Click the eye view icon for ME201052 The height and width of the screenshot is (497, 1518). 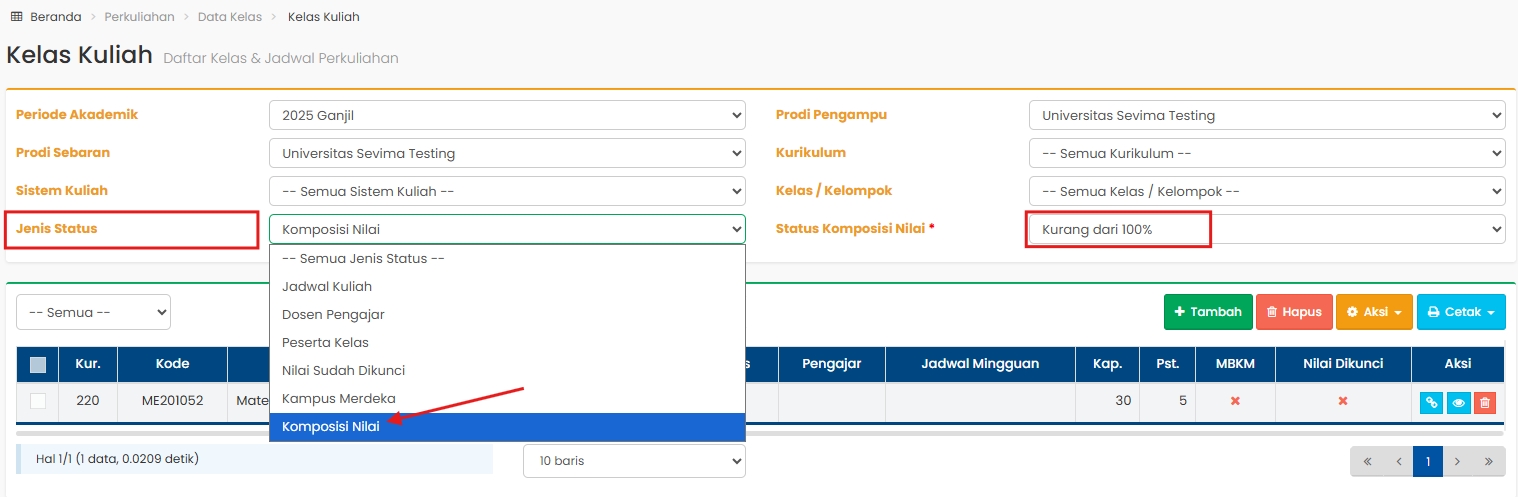1458,402
